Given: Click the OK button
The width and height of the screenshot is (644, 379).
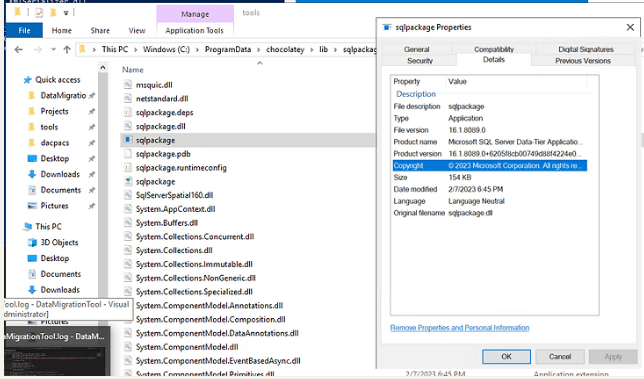Looking at the screenshot, I should pyautogui.click(x=506, y=356).
